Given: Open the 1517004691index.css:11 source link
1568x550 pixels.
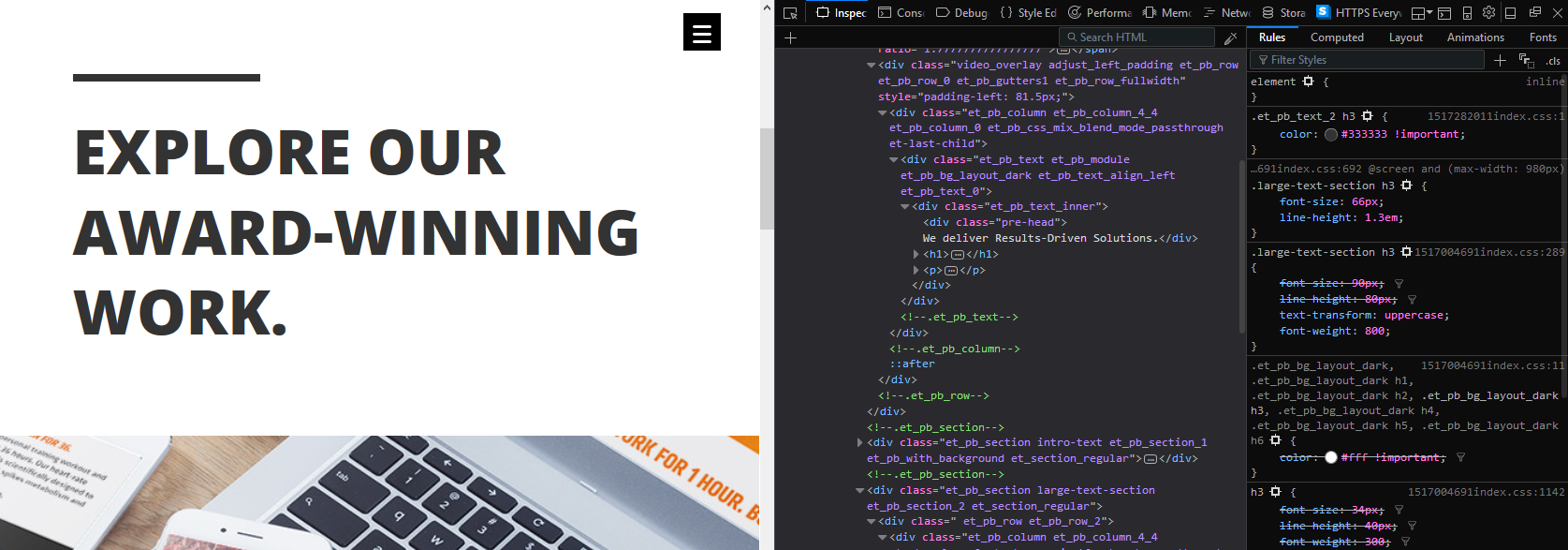Looking at the screenshot, I should (x=1492, y=365).
